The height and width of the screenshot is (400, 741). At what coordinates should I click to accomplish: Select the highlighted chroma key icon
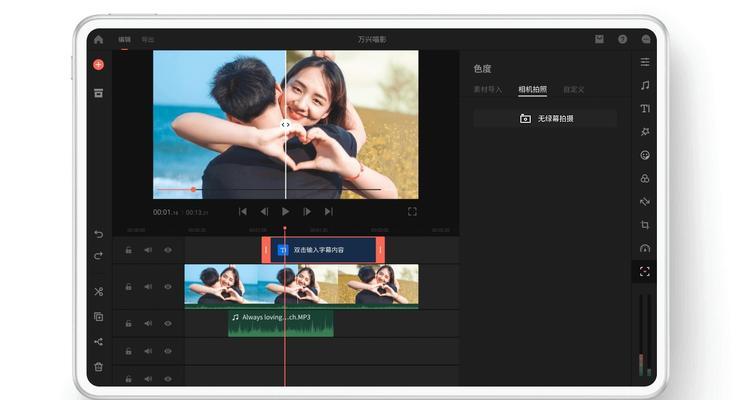click(x=645, y=271)
